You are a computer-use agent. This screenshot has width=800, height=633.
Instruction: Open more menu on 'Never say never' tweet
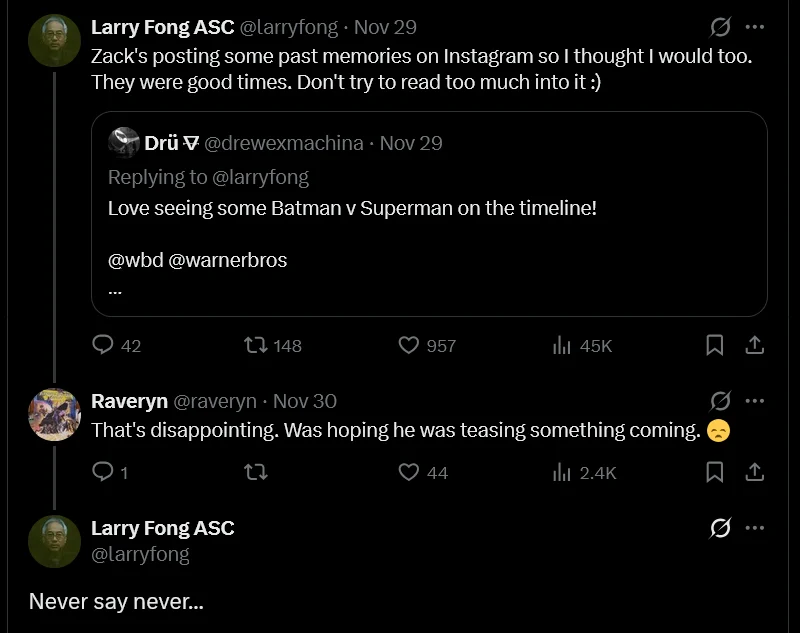[x=755, y=528]
